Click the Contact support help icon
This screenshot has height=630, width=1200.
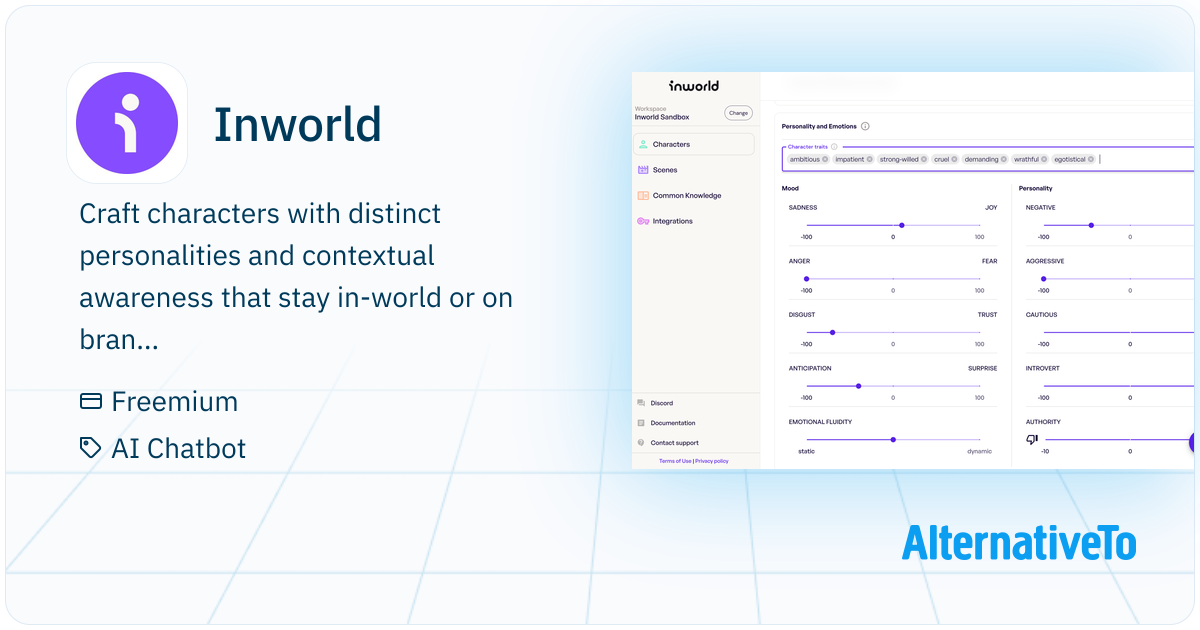pyautogui.click(x=641, y=443)
